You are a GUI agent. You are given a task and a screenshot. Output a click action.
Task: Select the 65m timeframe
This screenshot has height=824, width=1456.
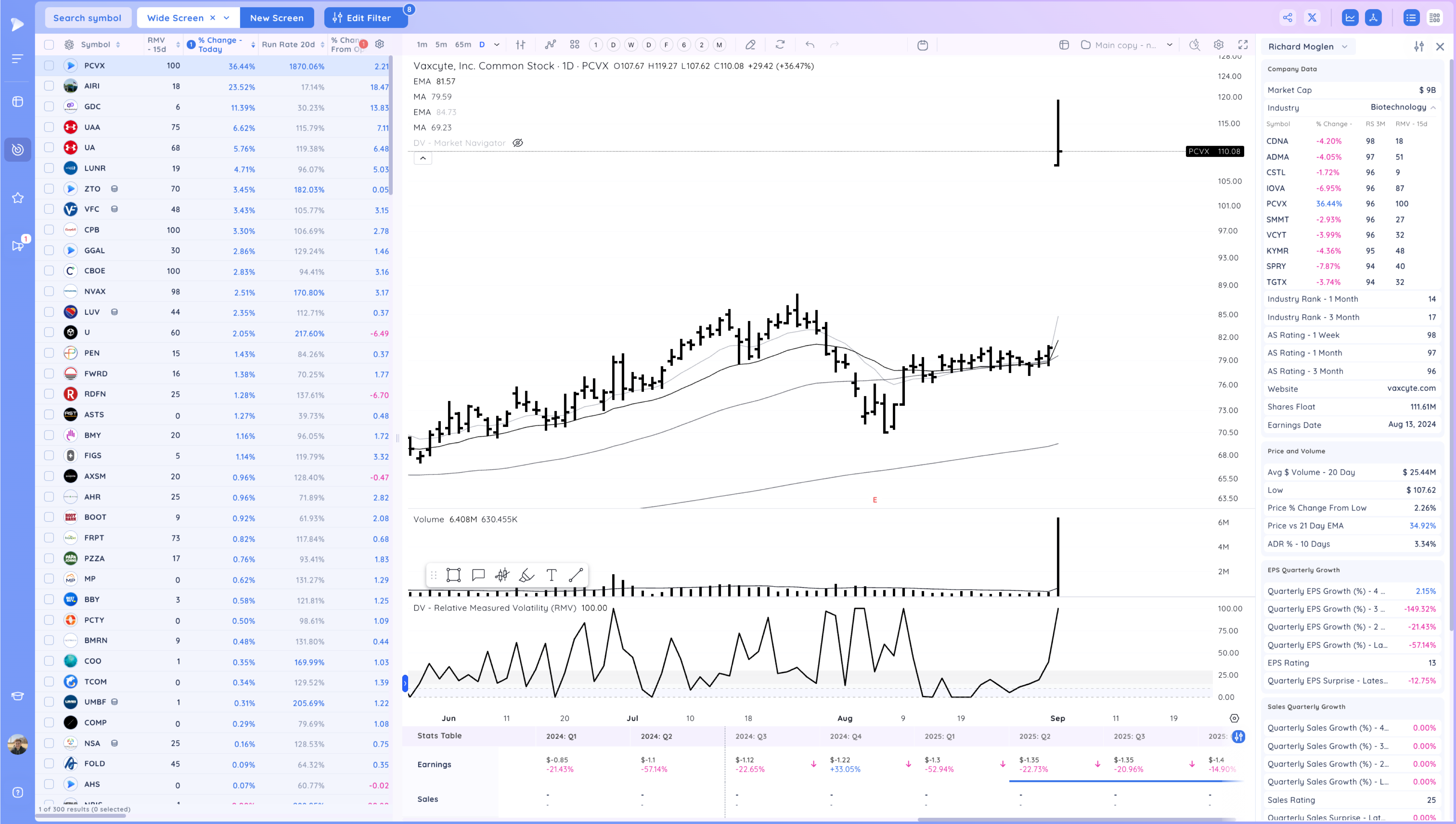pyautogui.click(x=462, y=45)
